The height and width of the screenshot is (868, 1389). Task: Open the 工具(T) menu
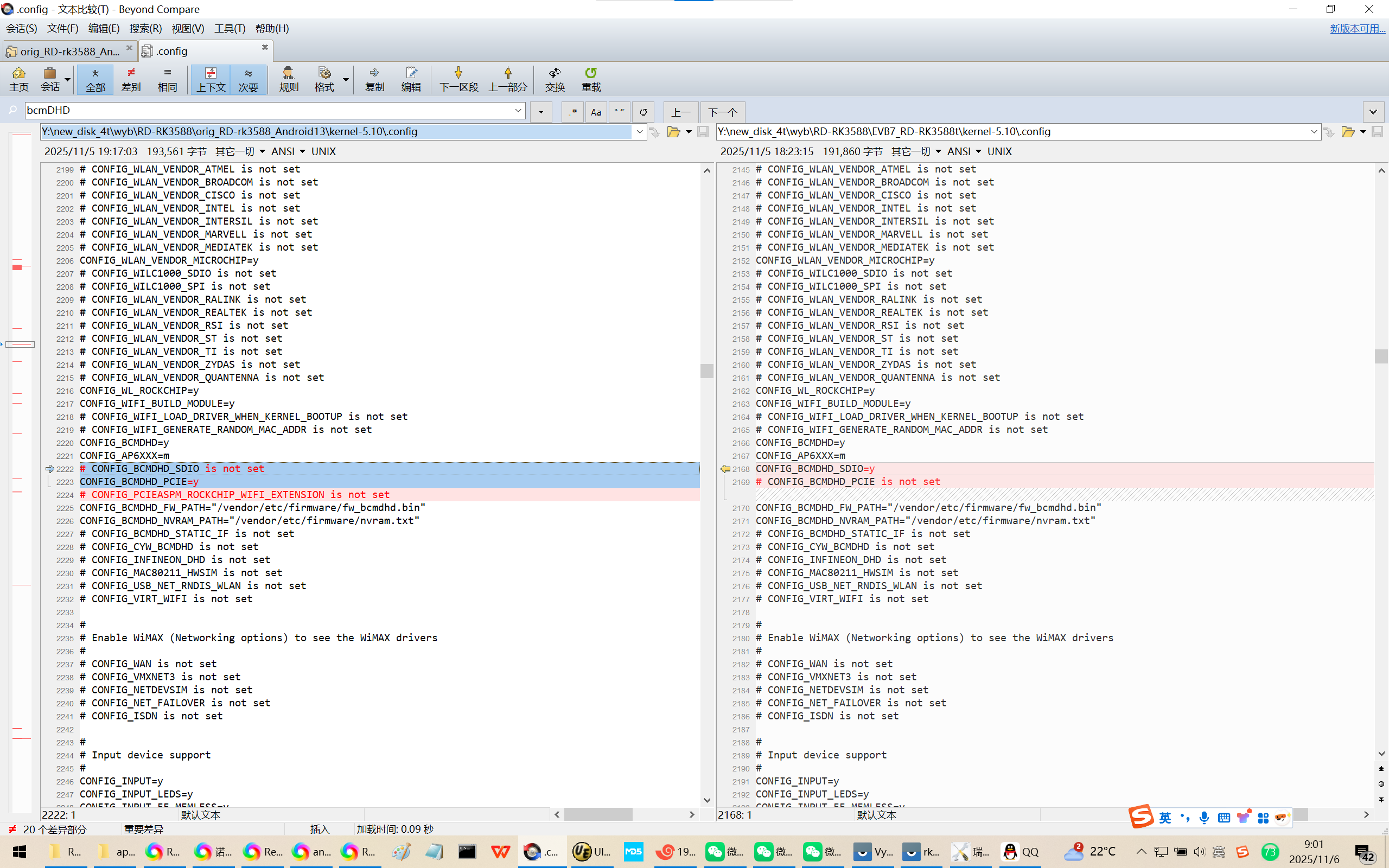click(230, 29)
